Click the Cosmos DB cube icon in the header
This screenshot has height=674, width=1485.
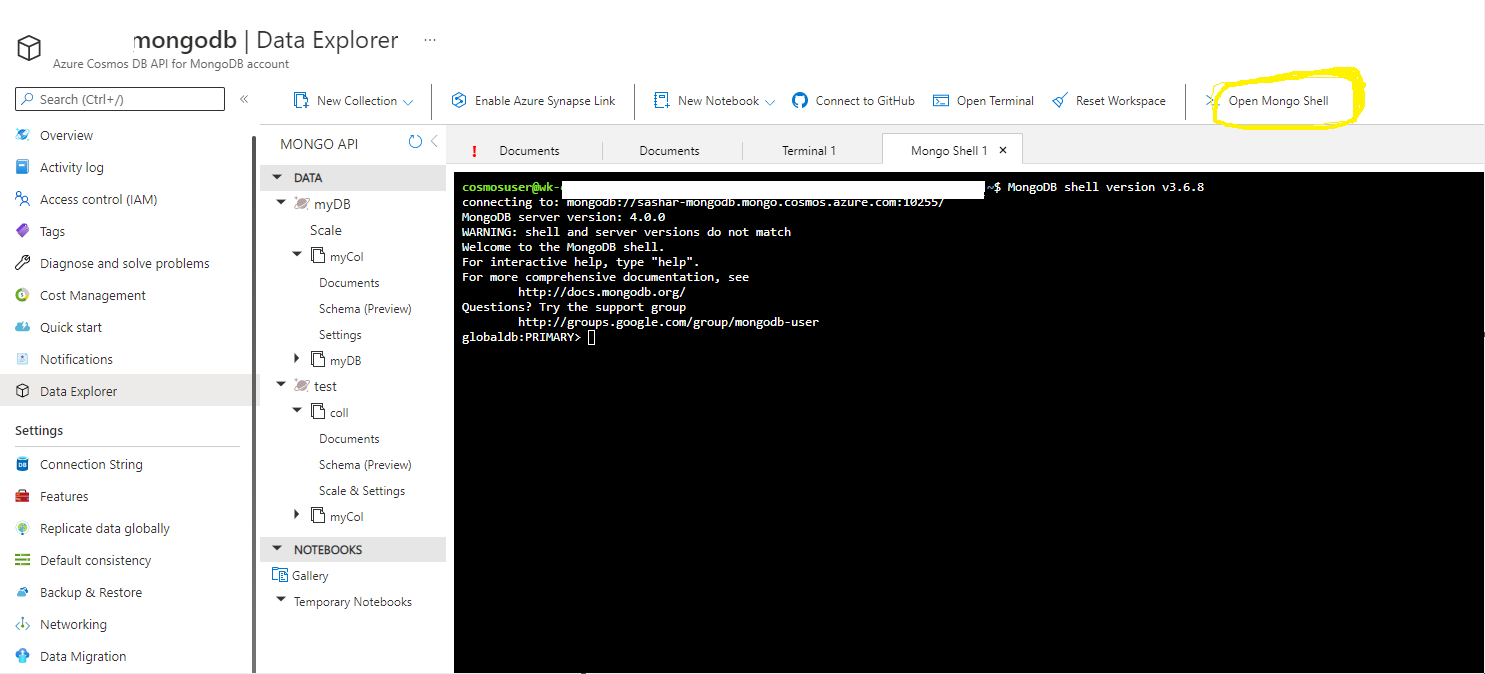click(x=29, y=48)
